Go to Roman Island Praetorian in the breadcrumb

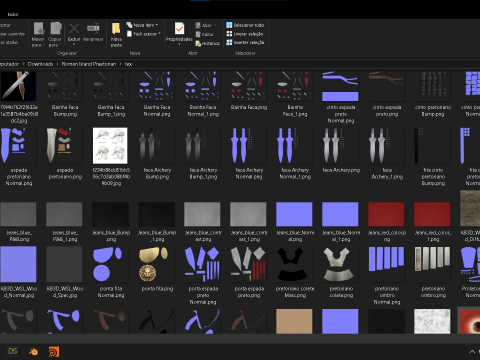coord(89,64)
